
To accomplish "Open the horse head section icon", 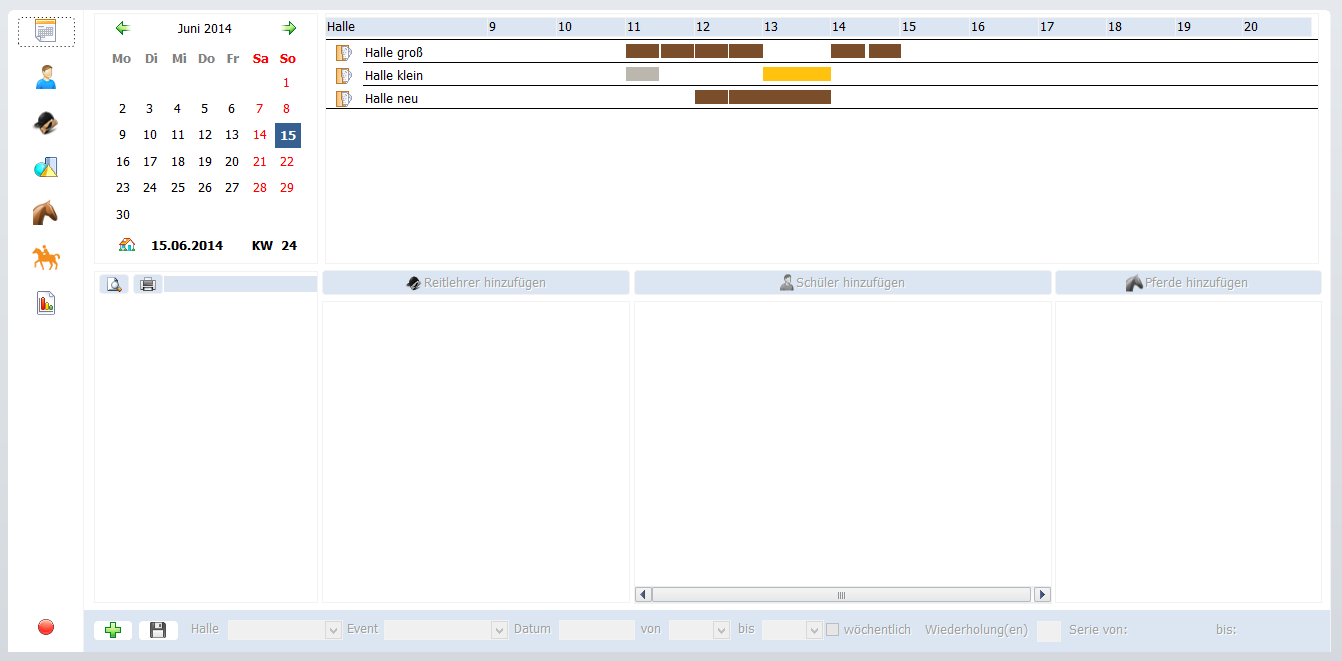I will (46, 213).
